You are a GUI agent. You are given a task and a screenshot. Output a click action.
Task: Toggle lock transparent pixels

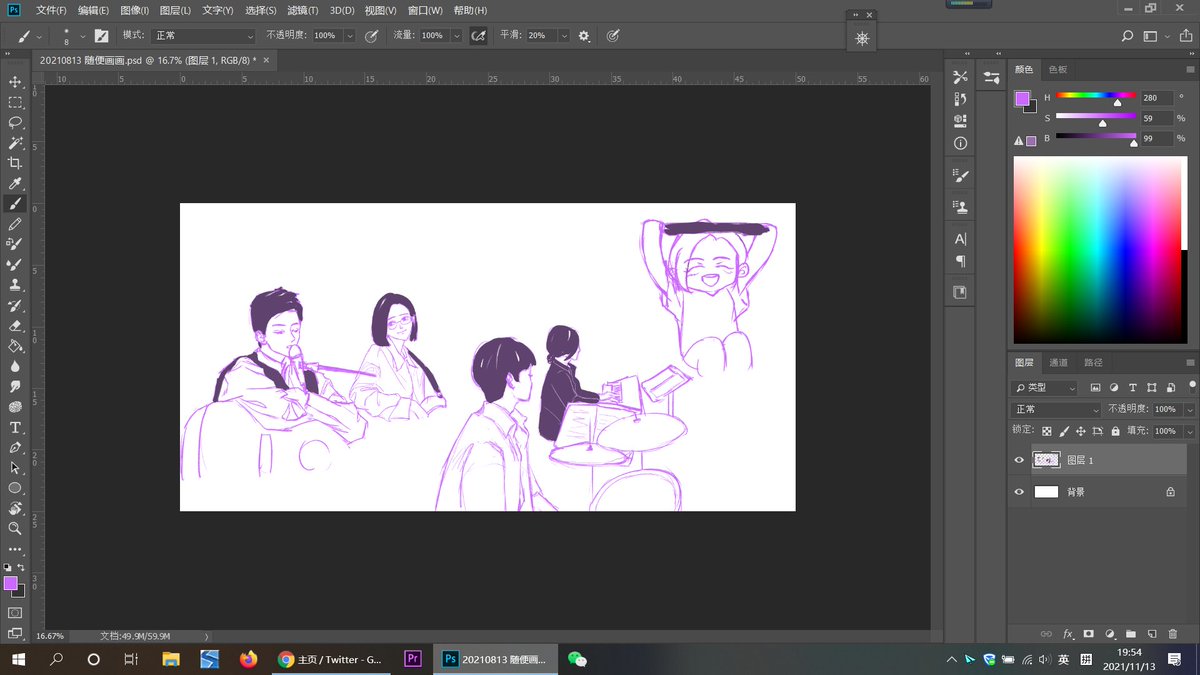pyautogui.click(x=1047, y=431)
